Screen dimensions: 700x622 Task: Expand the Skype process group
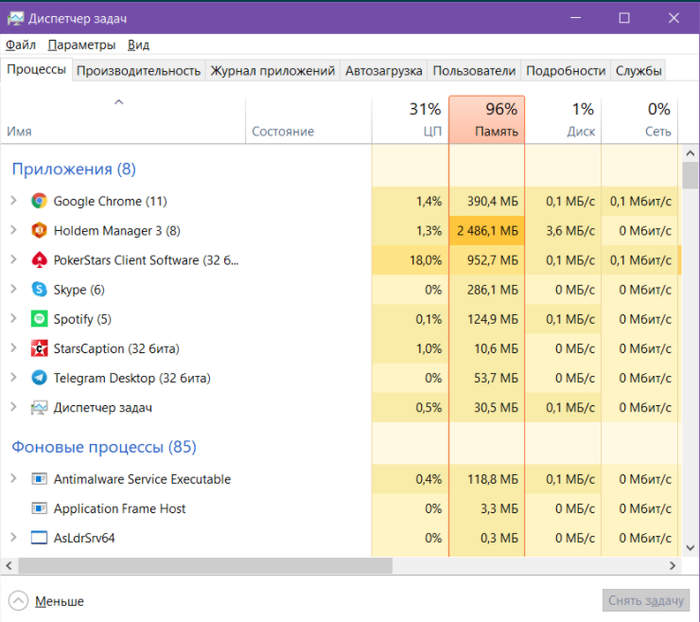(x=14, y=290)
